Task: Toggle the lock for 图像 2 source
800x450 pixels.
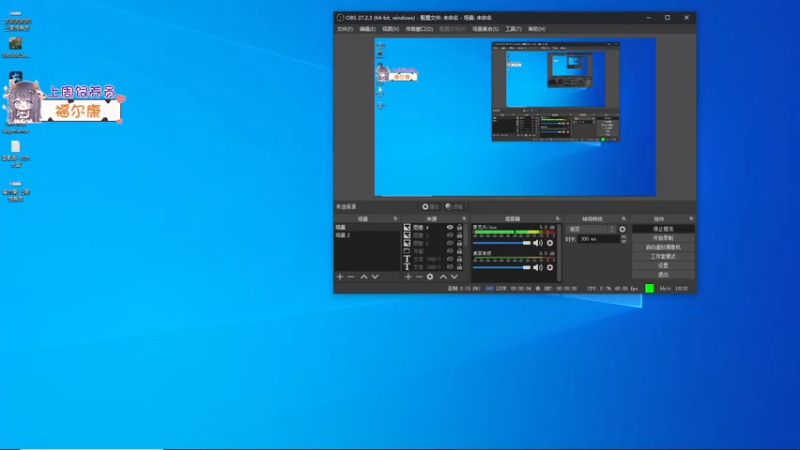Action: pos(459,243)
